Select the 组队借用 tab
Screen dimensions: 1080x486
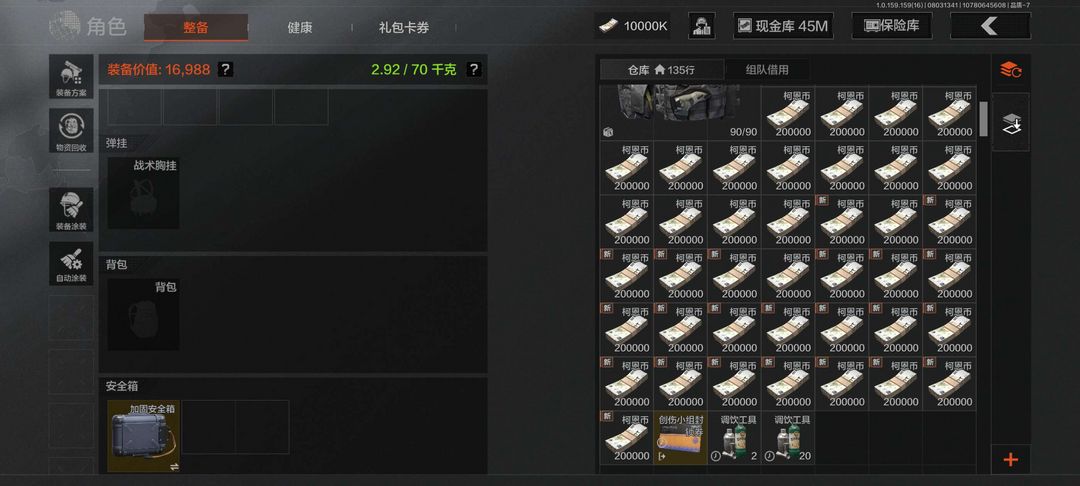tap(767, 70)
